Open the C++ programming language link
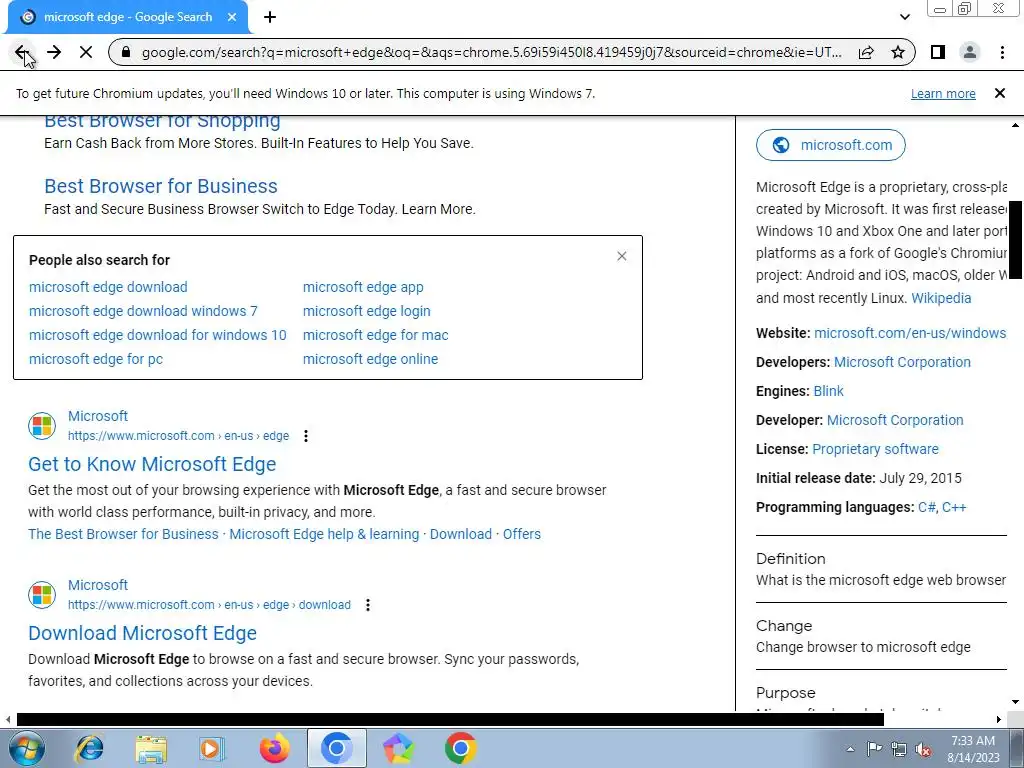The height and width of the screenshot is (768, 1024). 953,507
